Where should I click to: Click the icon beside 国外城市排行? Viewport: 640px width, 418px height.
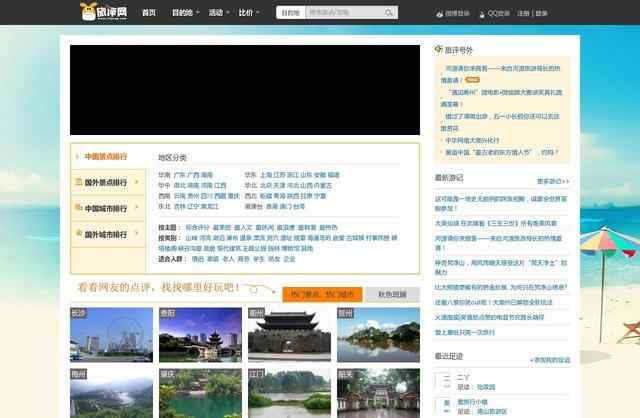coord(79,234)
